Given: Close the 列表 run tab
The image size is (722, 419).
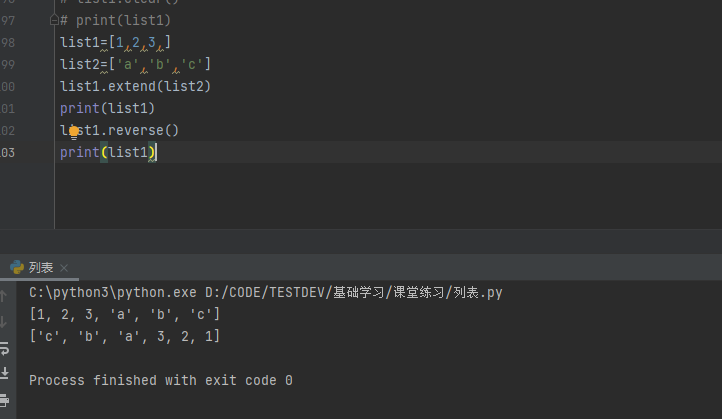Looking at the screenshot, I should pyautogui.click(x=65, y=268).
